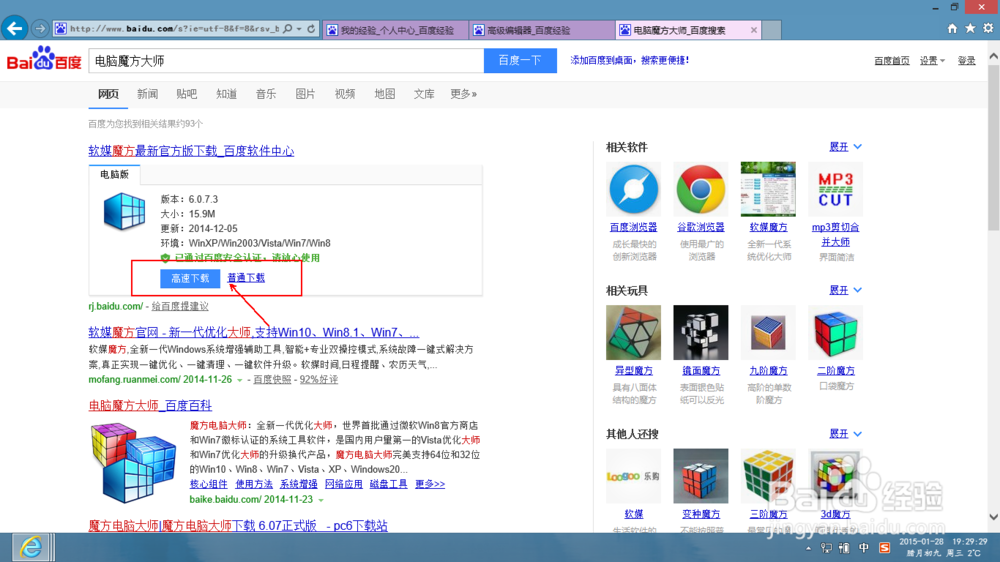Open the 软媒魔方 software thumbnail
The height and width of the screenshot is (562, 1000).
tap(768, 189)
